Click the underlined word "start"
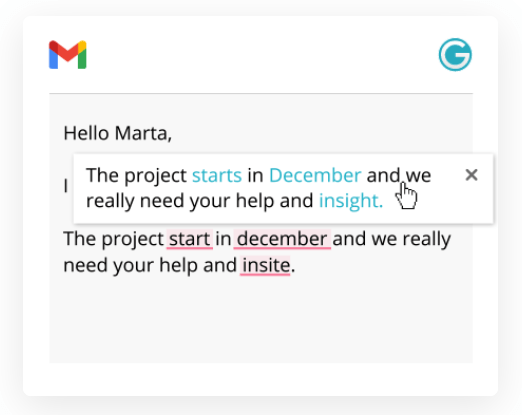This screenshot has width=522, height=415. click(x=189, y=239)
